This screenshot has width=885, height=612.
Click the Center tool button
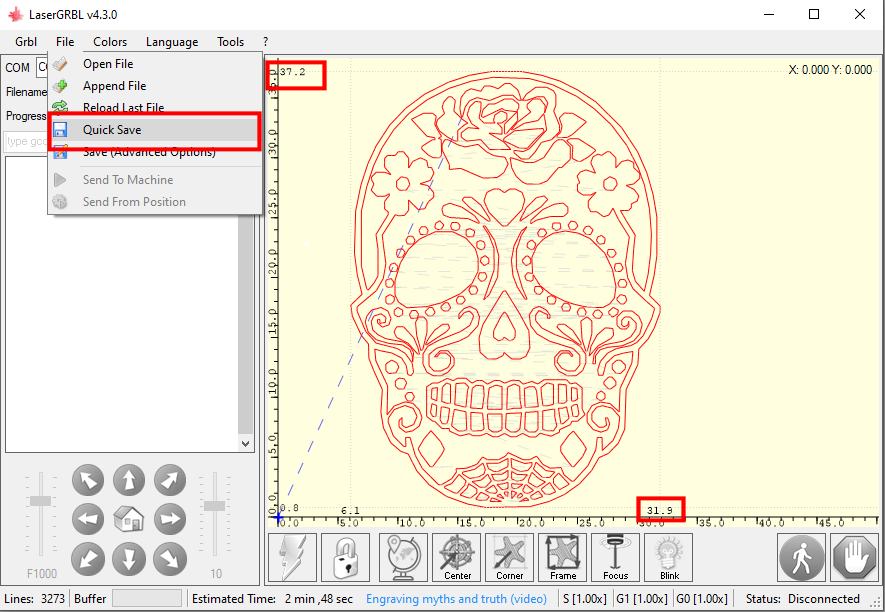[457, 557]
